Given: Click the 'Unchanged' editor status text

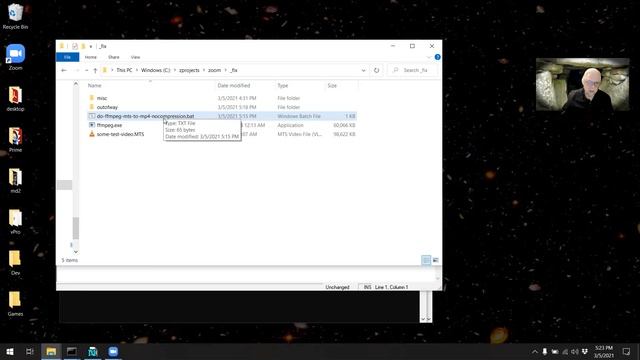Looking at the screenshot, I should [337, 287].
